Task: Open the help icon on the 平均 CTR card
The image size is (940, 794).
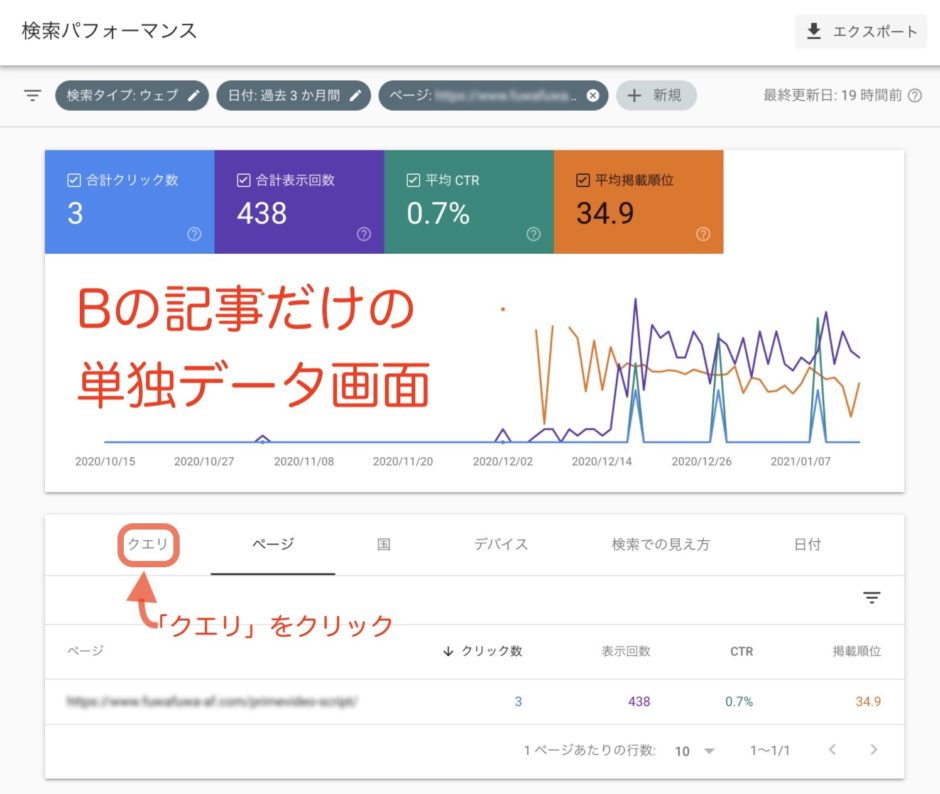Action: point(534,234)
